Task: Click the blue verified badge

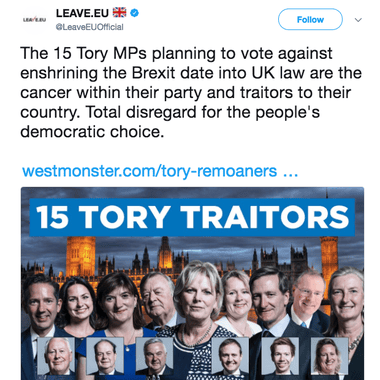Action: [x=134, y=13]
